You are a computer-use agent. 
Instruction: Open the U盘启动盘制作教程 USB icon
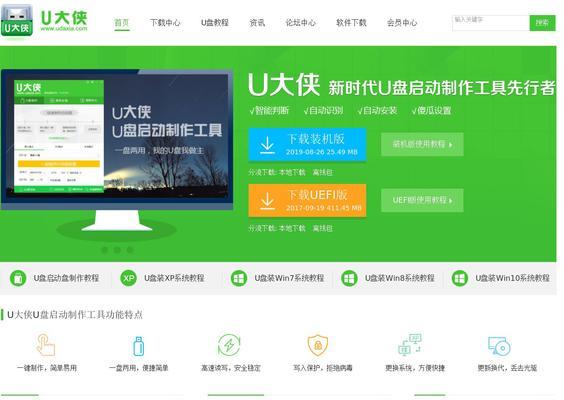[18, 278]
